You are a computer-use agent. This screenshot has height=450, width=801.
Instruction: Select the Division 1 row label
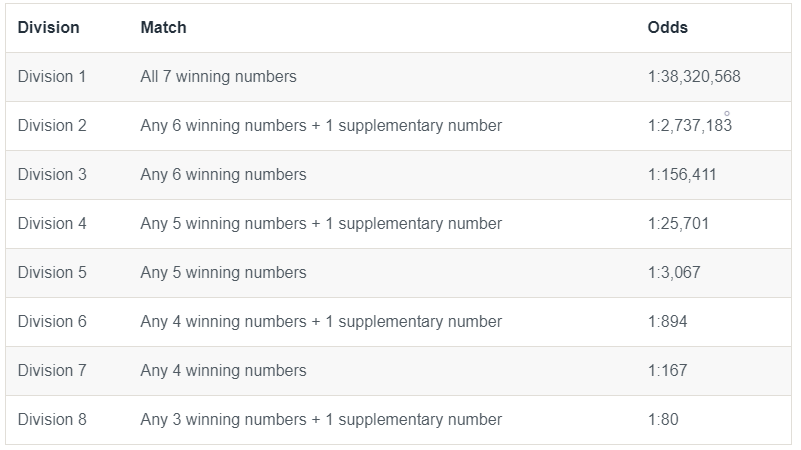pos(52,77)
